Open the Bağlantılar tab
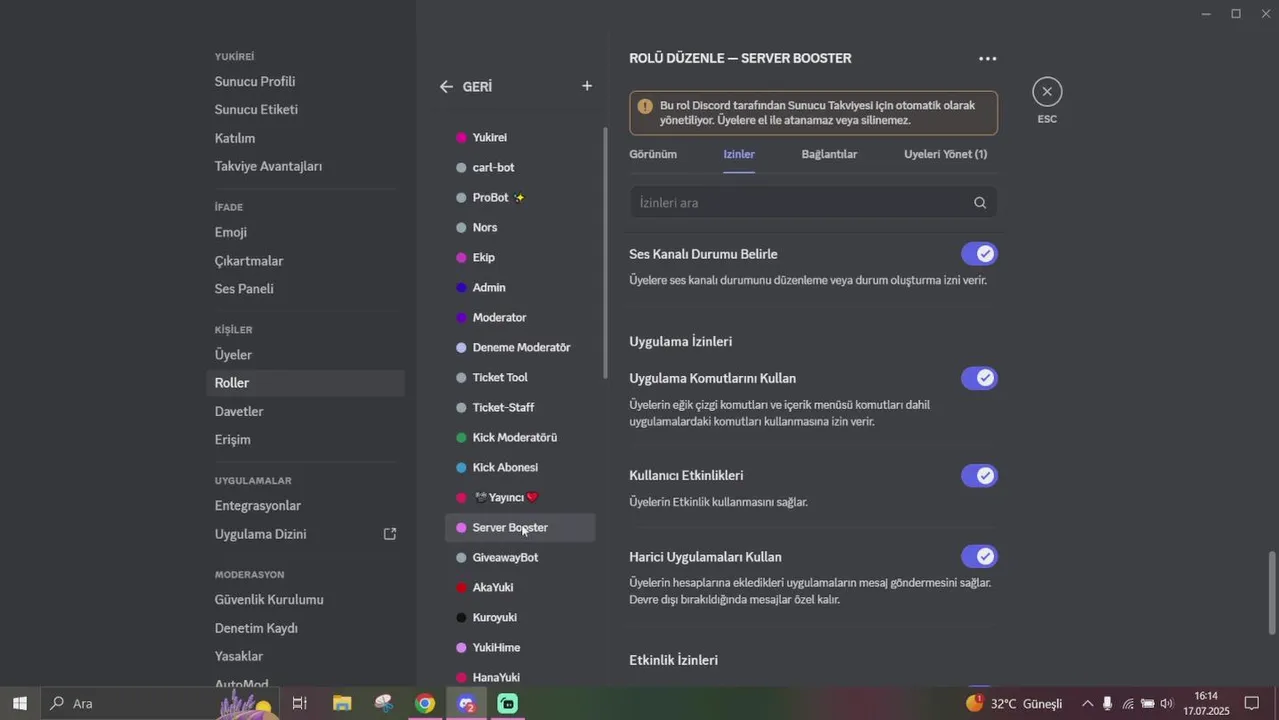The height and width of the screenshot is (720, 1279). pos(829,154)
